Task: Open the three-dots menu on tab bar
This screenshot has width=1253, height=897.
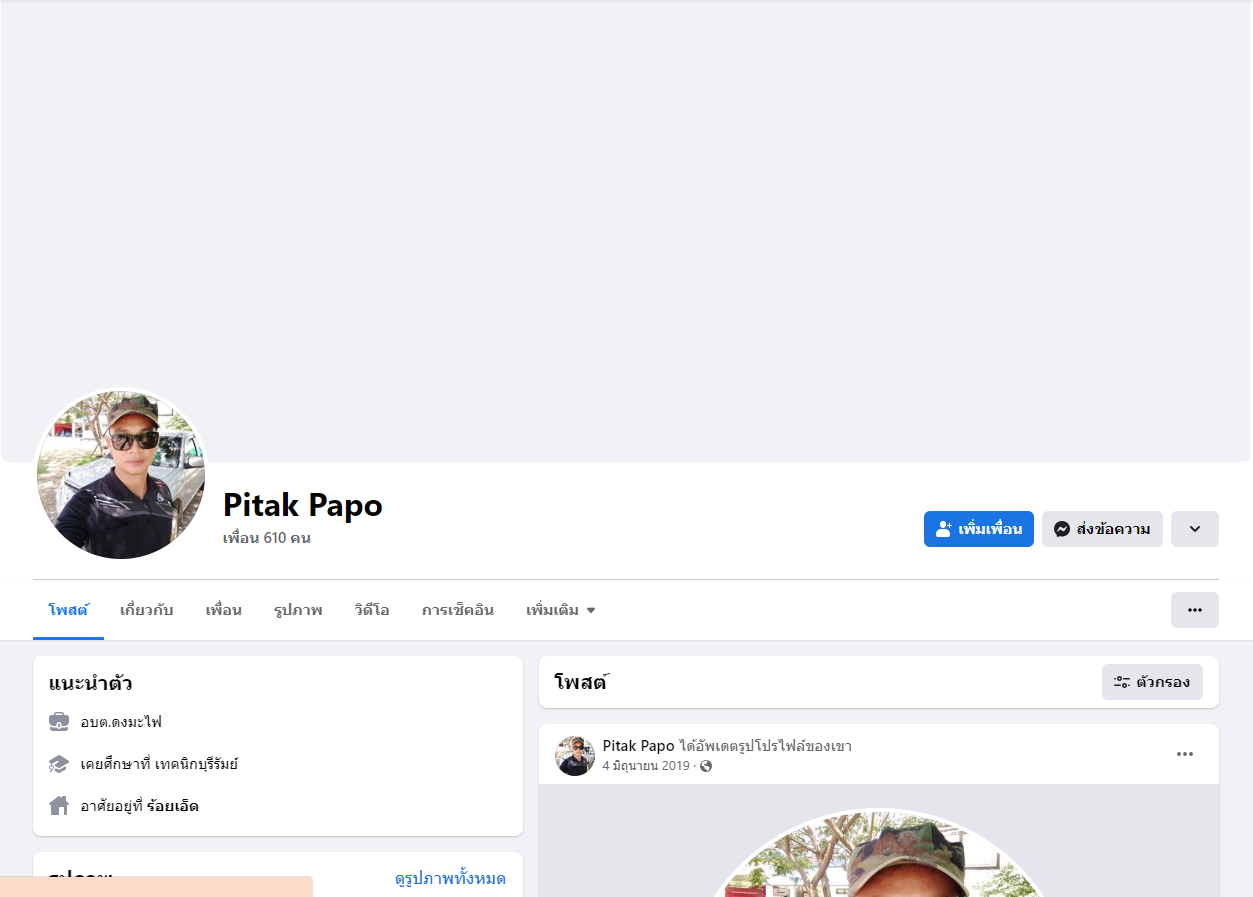Action: [x=1194, y=610]
